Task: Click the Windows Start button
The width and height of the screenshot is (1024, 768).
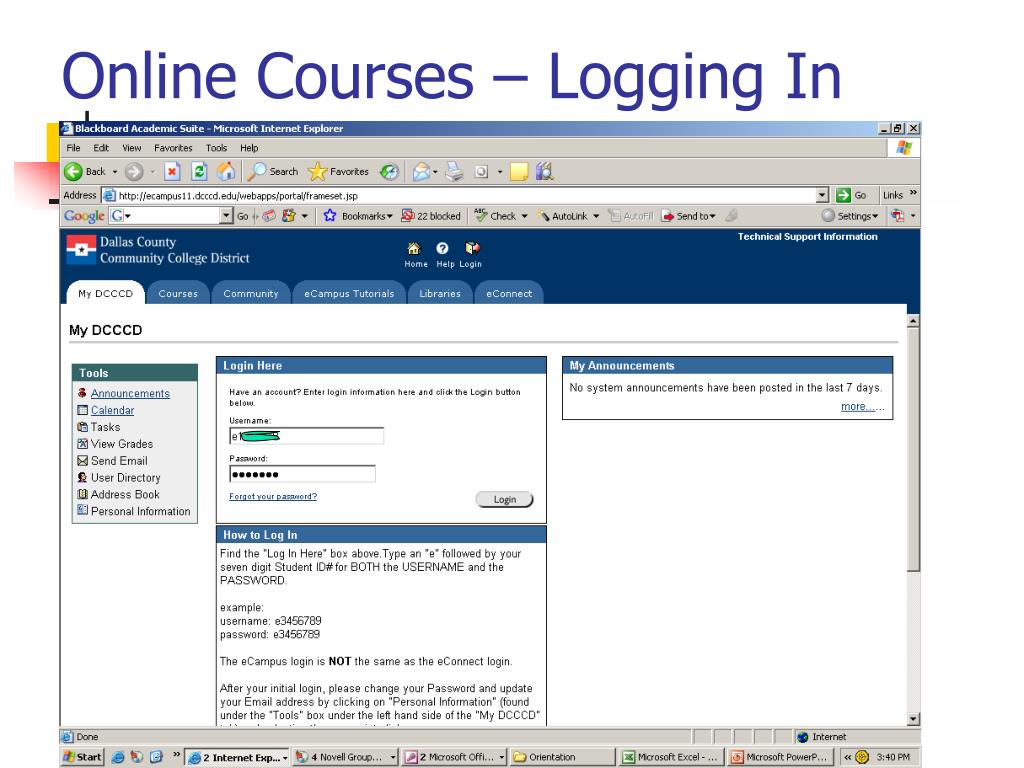Action: [x=82, y=757]
